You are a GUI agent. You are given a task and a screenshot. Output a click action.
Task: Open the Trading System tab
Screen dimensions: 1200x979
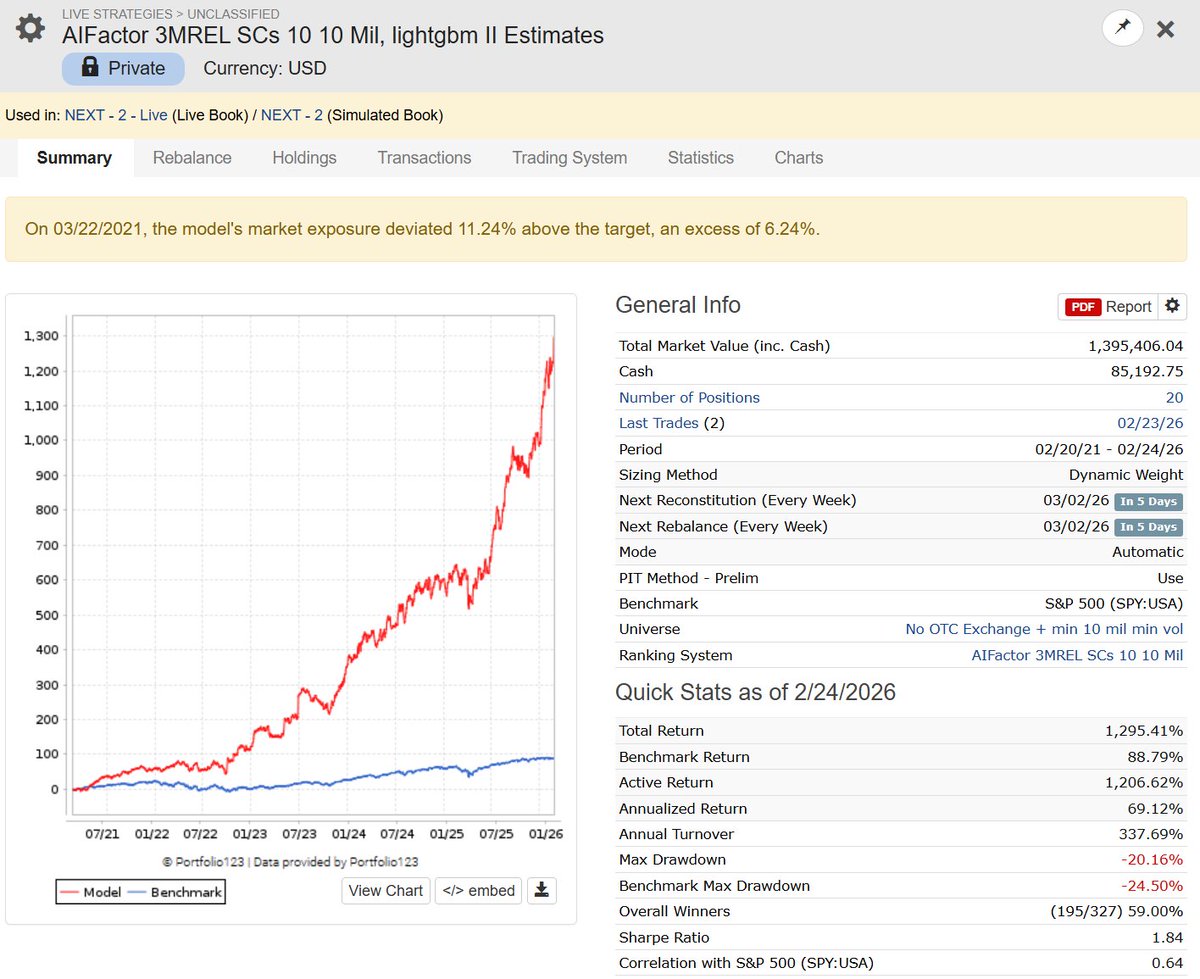click(569, 158)
